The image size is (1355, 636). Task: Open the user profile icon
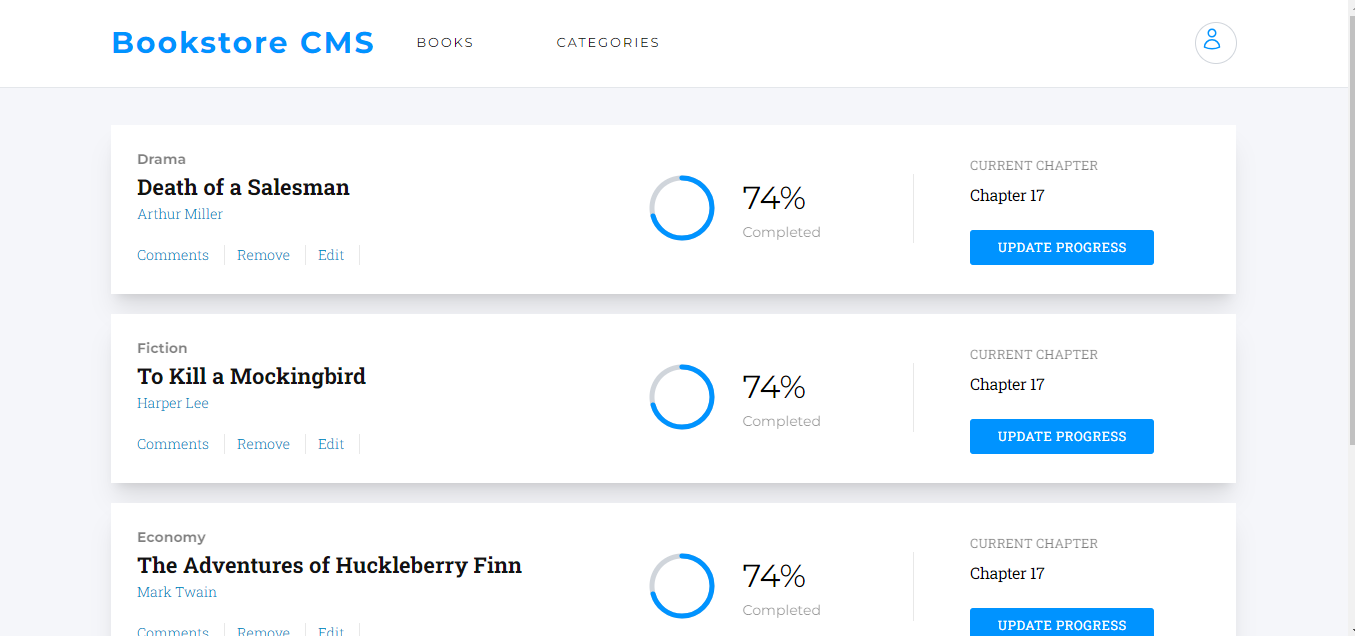pos(1215,43)
